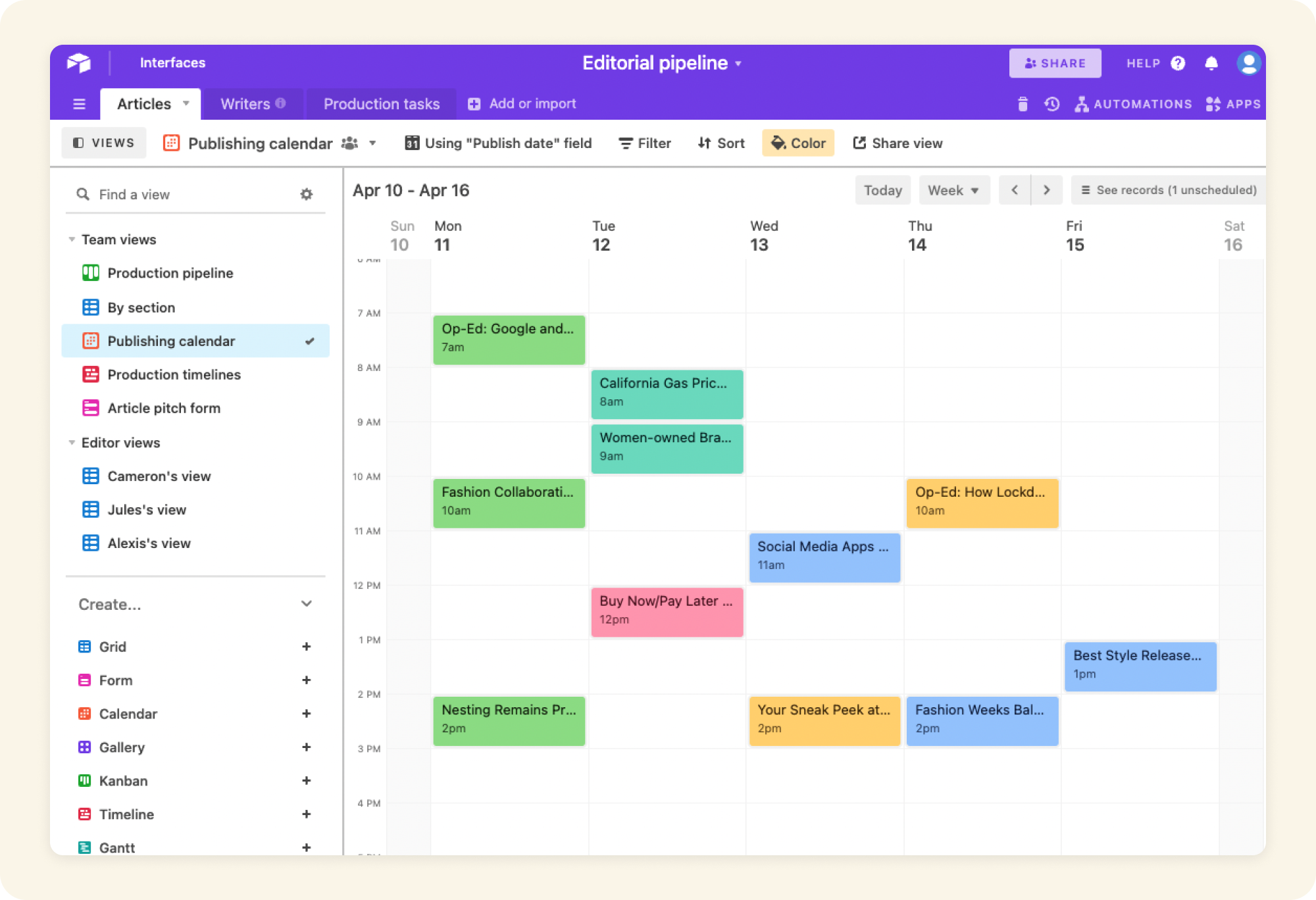Expand the Editorial pipeline title dropdown
This screenshot has width=1316, height=900.
738,63
